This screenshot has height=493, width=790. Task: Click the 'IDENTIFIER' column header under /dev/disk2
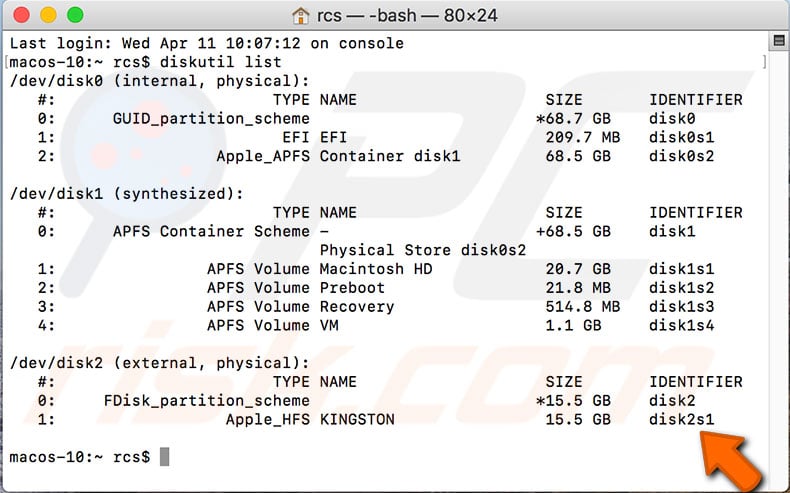[696, 382]
